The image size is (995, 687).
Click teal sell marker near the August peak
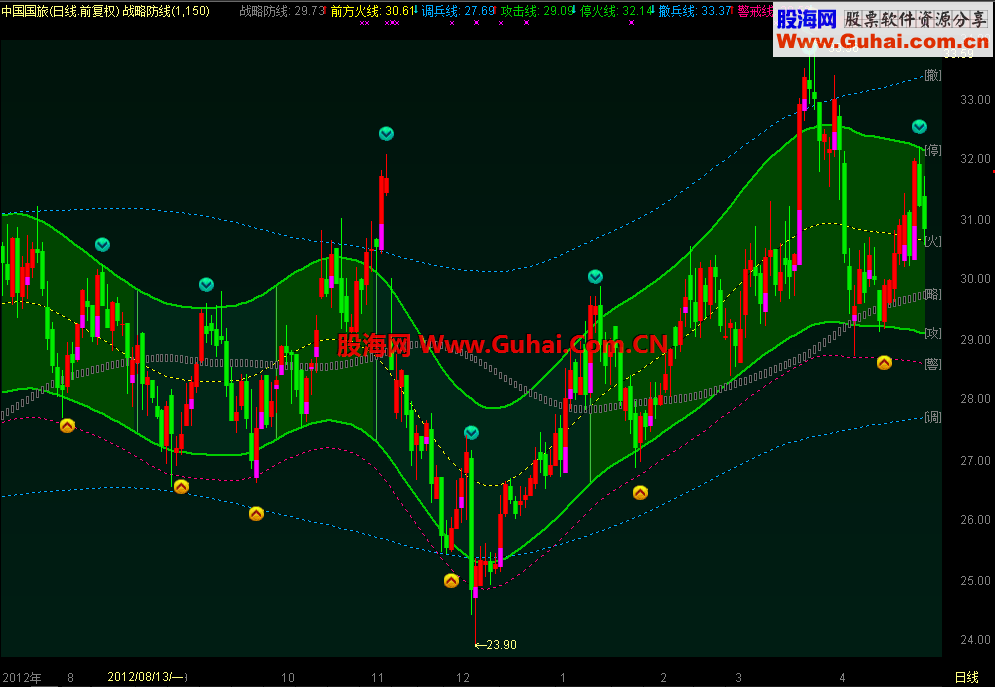coord(102,244)
